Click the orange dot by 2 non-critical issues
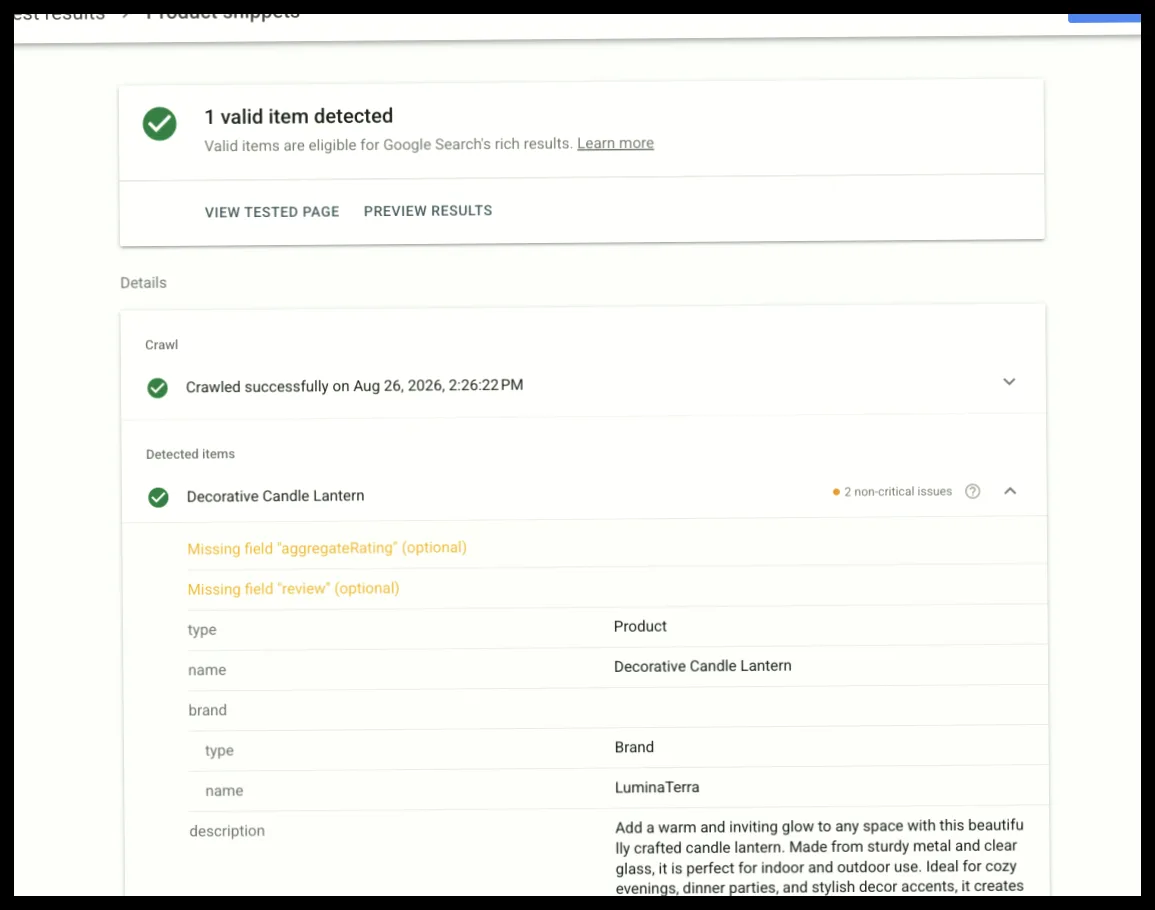 [836, 492]
